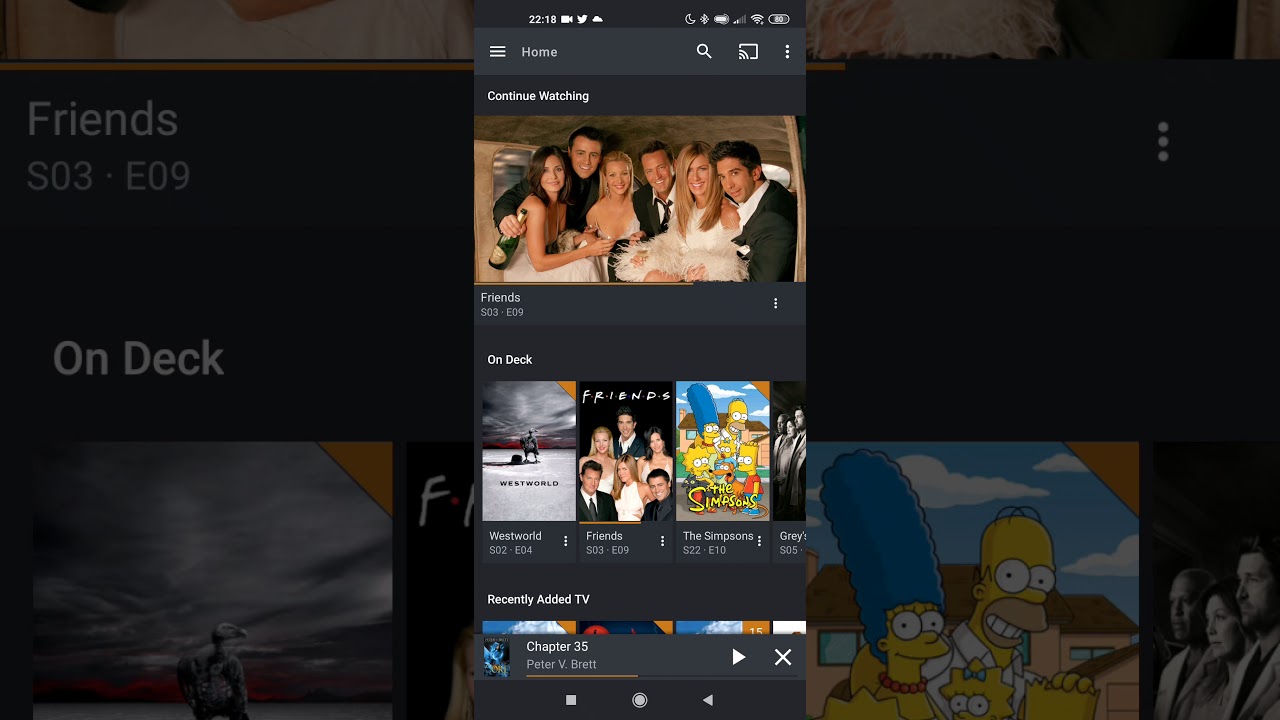Screen dimensions: 1280x720
Task: Tap The Simpsons S22 · E10 label
Action: tap(705, 551)
